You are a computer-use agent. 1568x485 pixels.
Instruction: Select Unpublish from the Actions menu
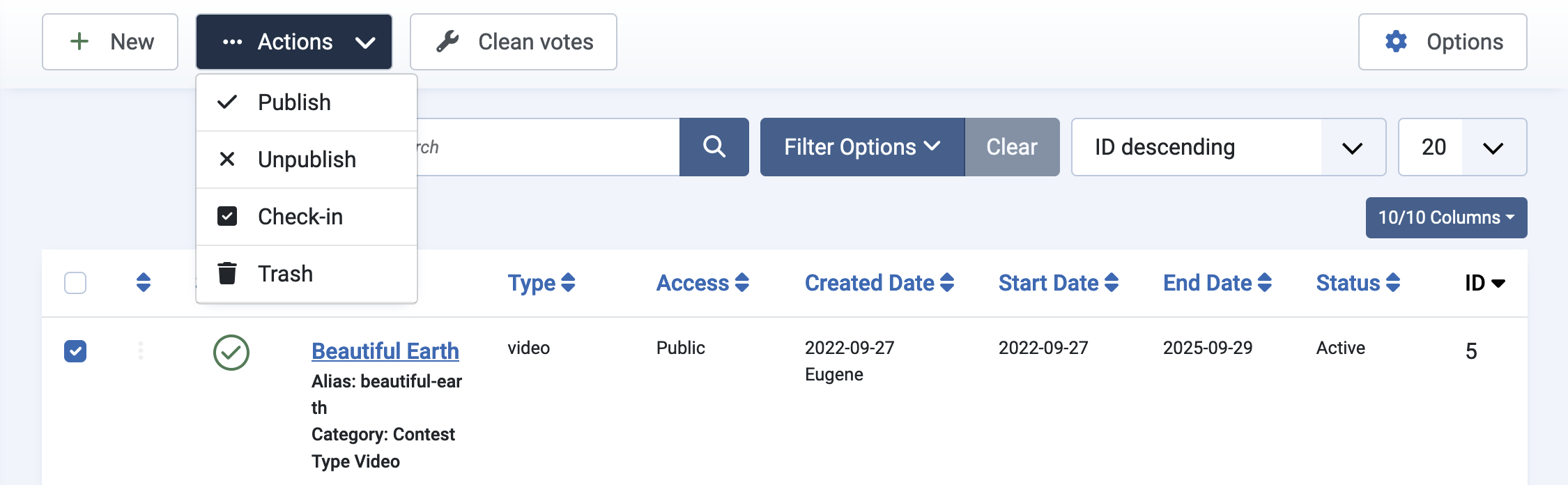pos(307,160)
